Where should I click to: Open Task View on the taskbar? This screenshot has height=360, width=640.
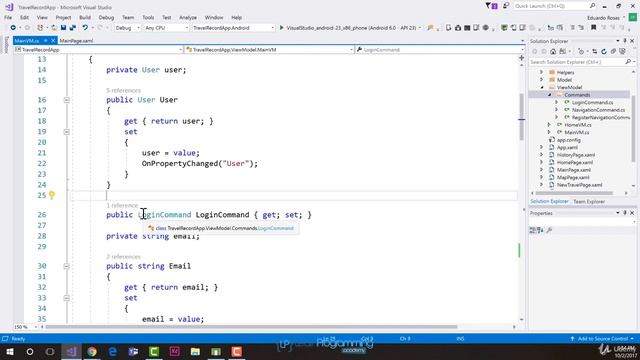click(50, 351)
